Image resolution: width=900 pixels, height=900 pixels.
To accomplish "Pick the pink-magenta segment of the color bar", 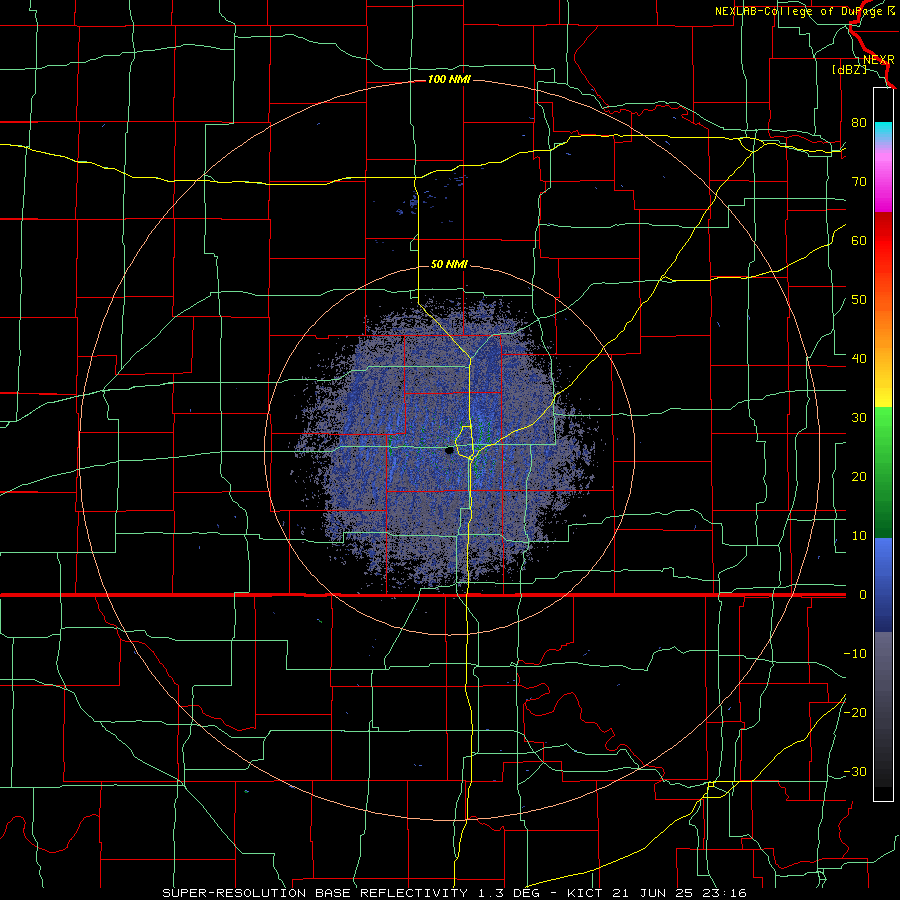I will pyautogui.click(x=883, y=178).
